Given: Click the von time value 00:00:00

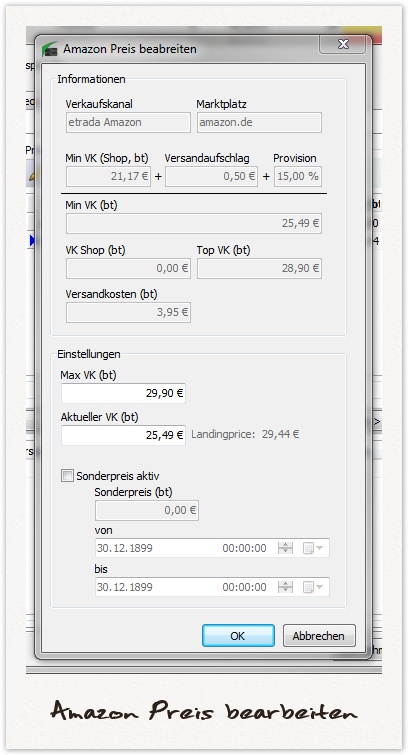Looking at the screenshot, I should click(244, 548).
